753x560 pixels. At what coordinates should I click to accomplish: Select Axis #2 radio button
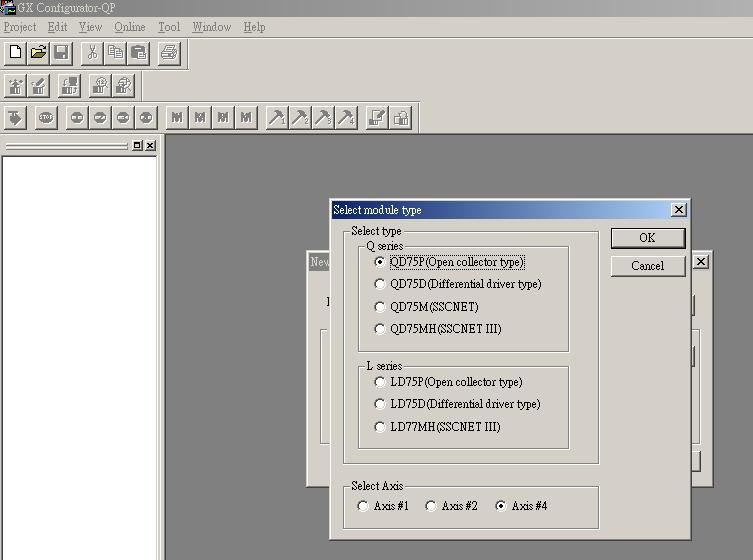pyautogui.click(x=431, y=506)
